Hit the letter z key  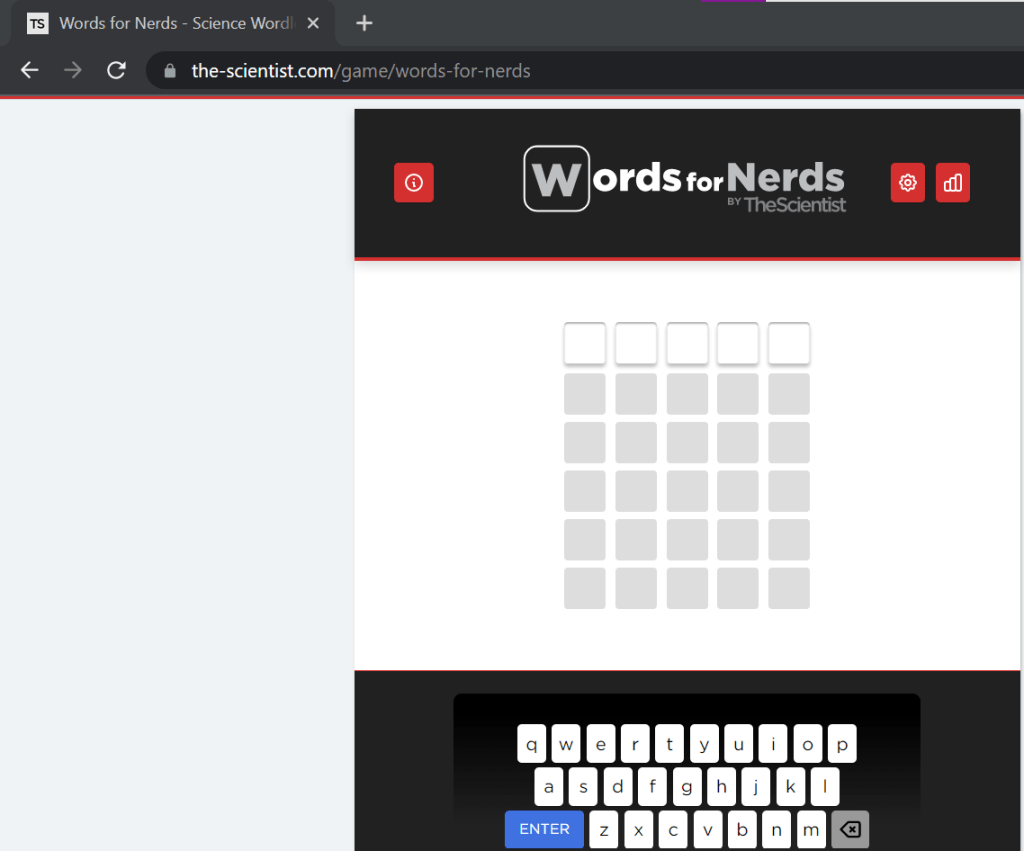[x=604, y=830]
